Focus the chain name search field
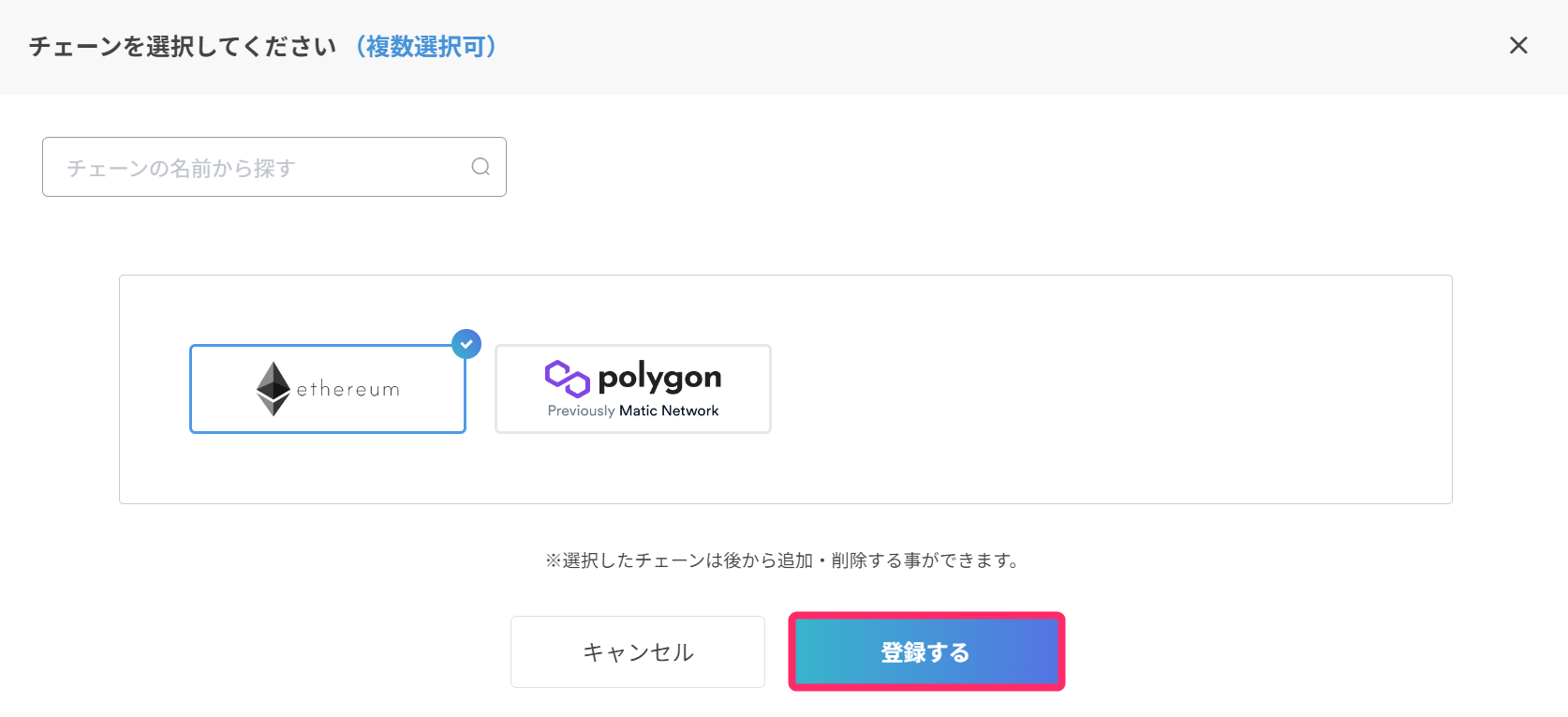Image resolution: width=1568 pixels, height=717 pixels. coord(274,167)
